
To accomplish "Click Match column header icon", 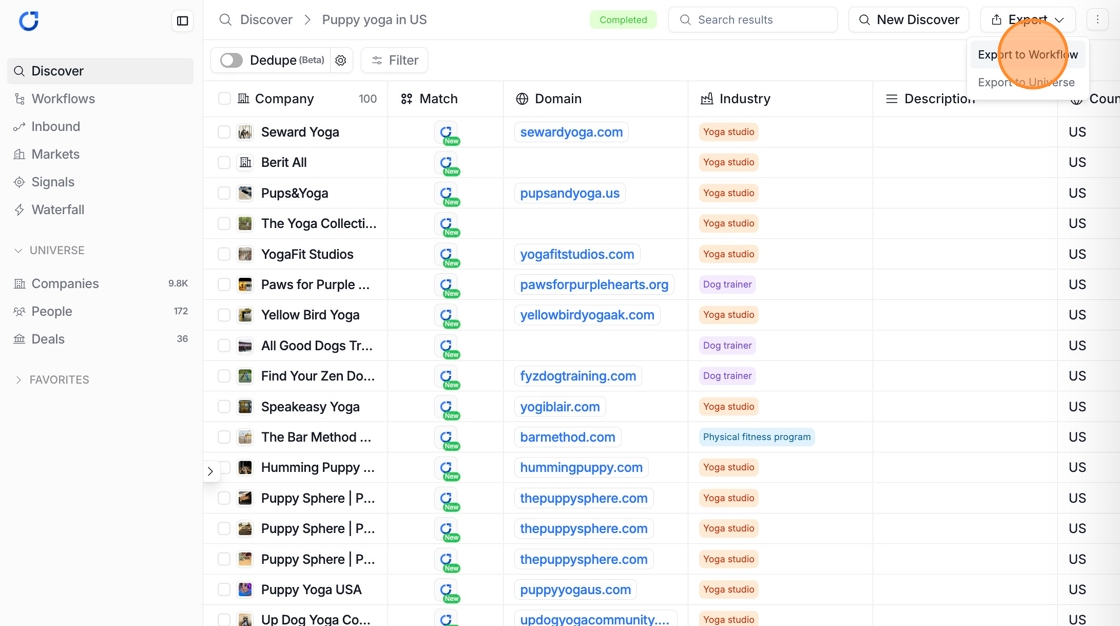I will coord(406,99).
